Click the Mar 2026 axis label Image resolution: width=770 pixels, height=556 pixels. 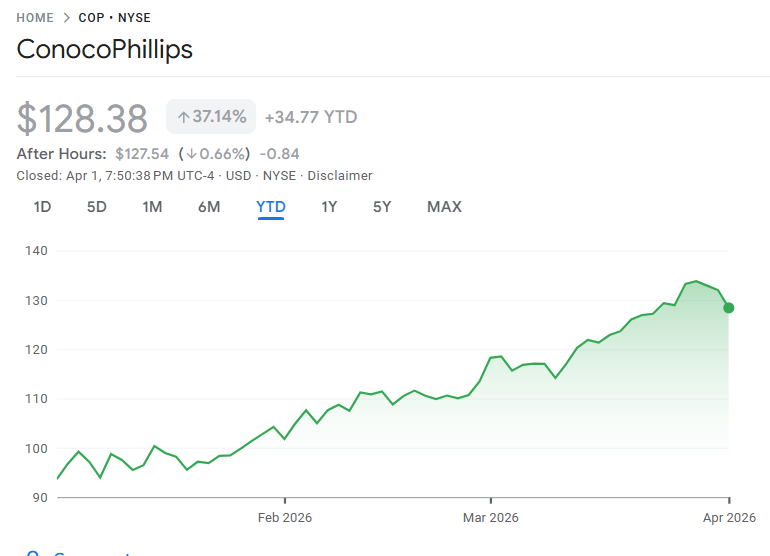coord(490,518)
